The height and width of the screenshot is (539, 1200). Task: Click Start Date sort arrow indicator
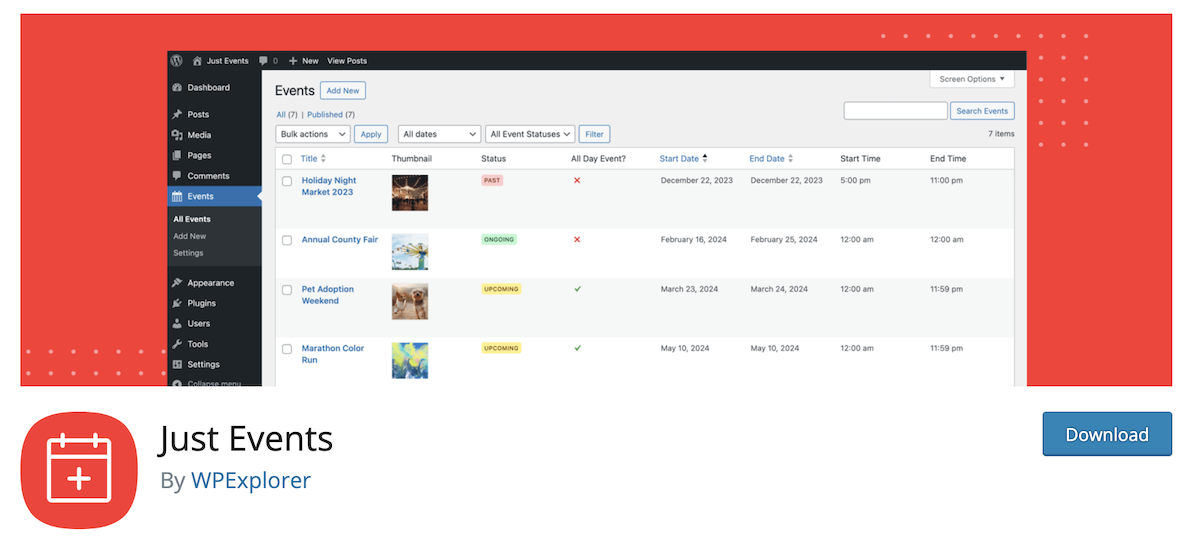[x=705, y=159]
